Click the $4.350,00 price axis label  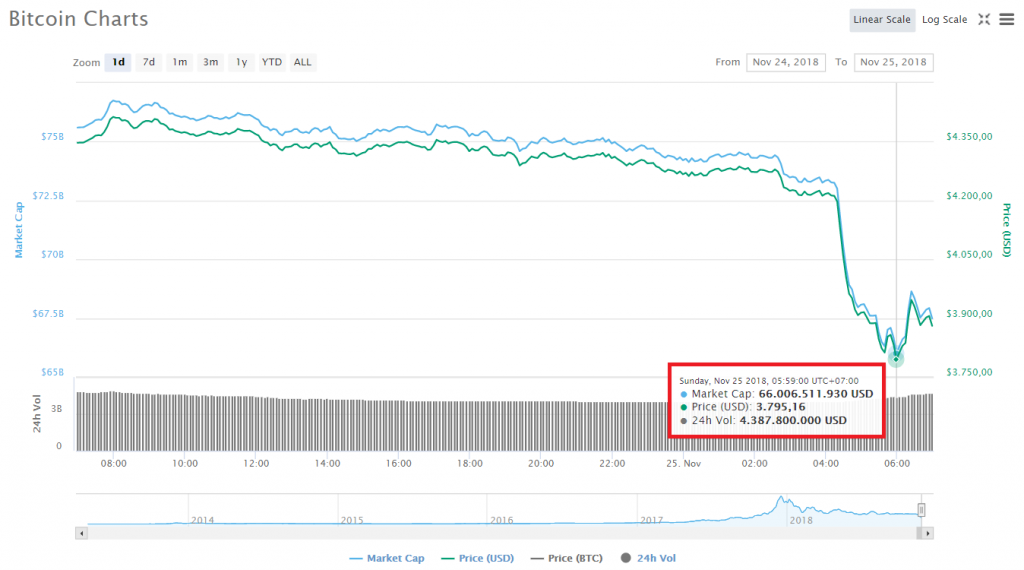(969, 137)
